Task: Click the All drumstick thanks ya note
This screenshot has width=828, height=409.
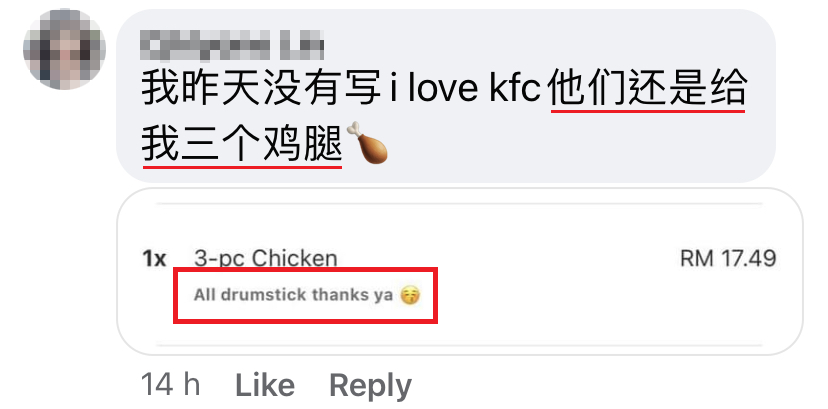Action: pos(293,294)
